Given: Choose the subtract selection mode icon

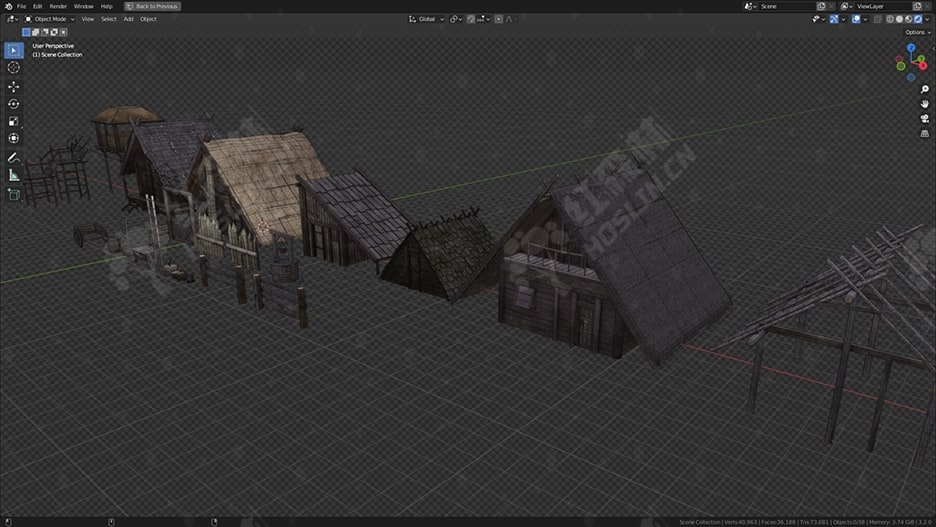Looking at the screenshot, I should (x=45, y=32).
